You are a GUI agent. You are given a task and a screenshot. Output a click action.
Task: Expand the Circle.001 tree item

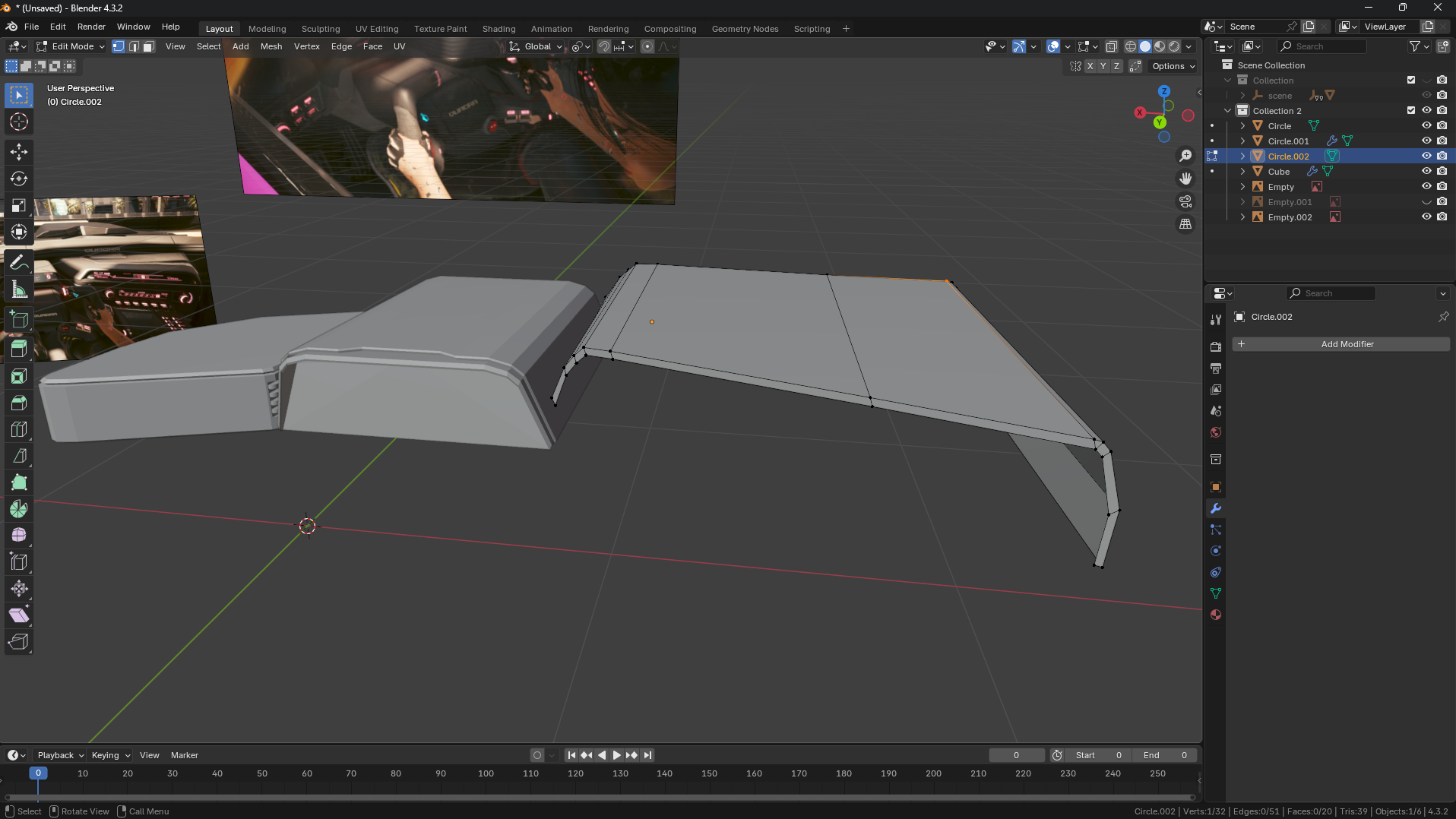pyautogui.click(x=1242, y=141)
